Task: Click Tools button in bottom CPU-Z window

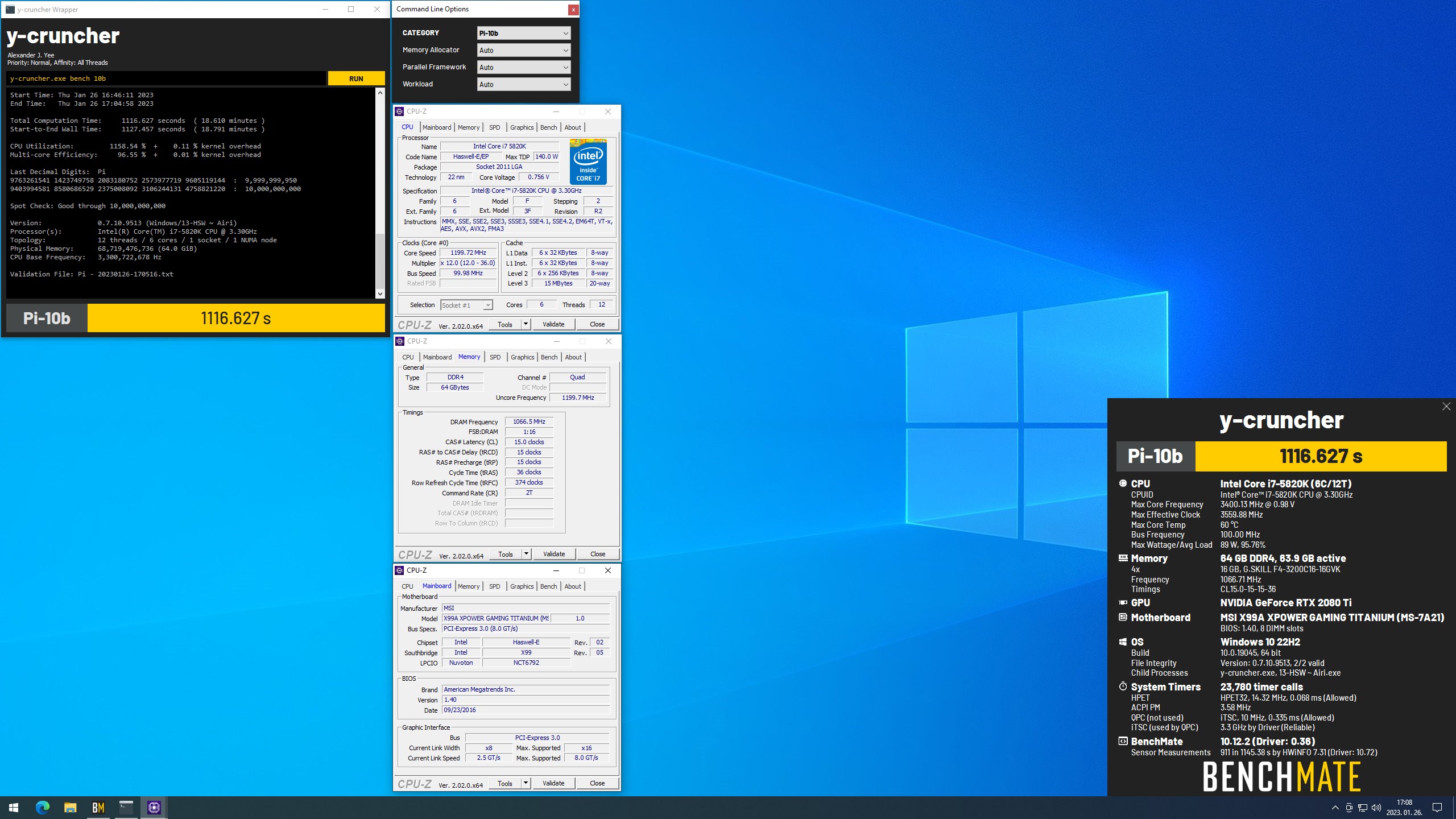Action: (505, 783)
